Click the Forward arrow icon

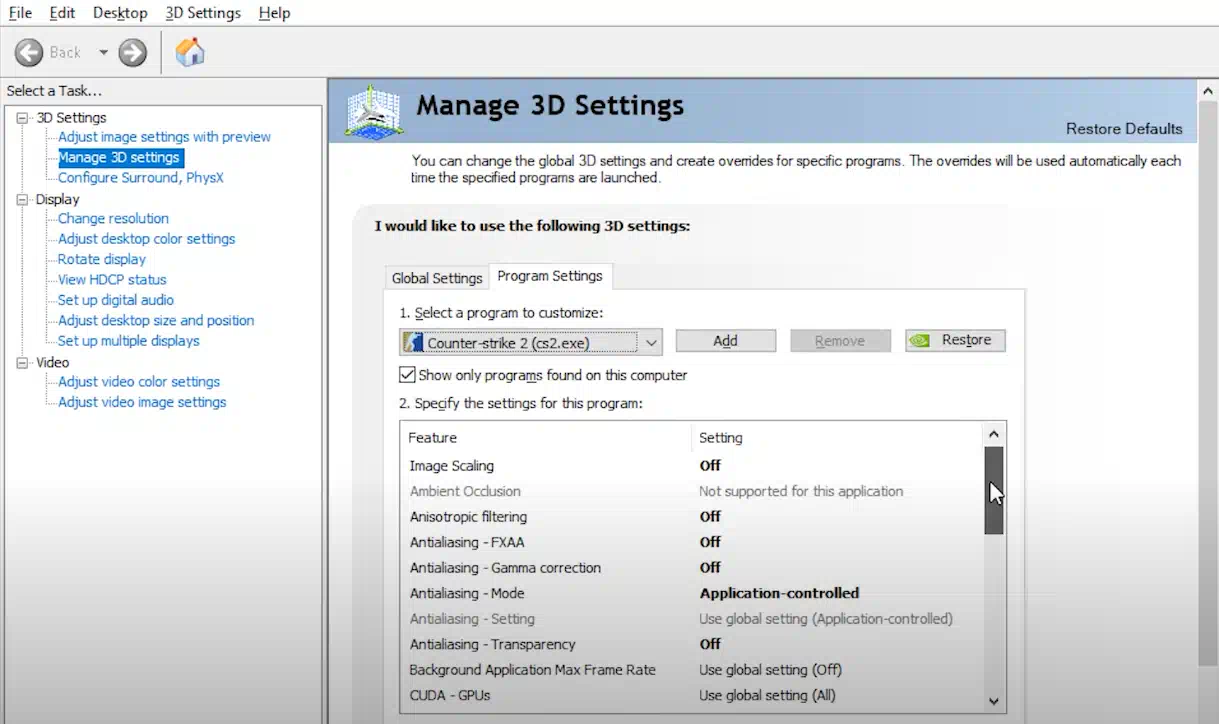133,52
